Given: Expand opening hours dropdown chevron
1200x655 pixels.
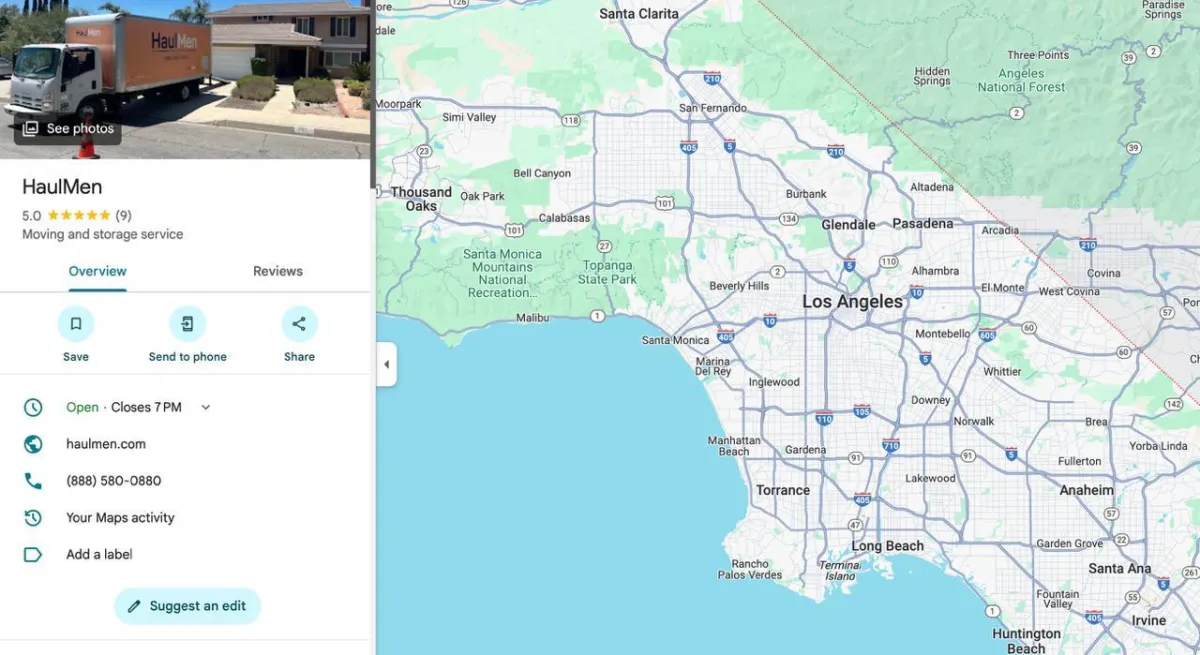Looking at the screenshot, I should (x=206, y=407).
